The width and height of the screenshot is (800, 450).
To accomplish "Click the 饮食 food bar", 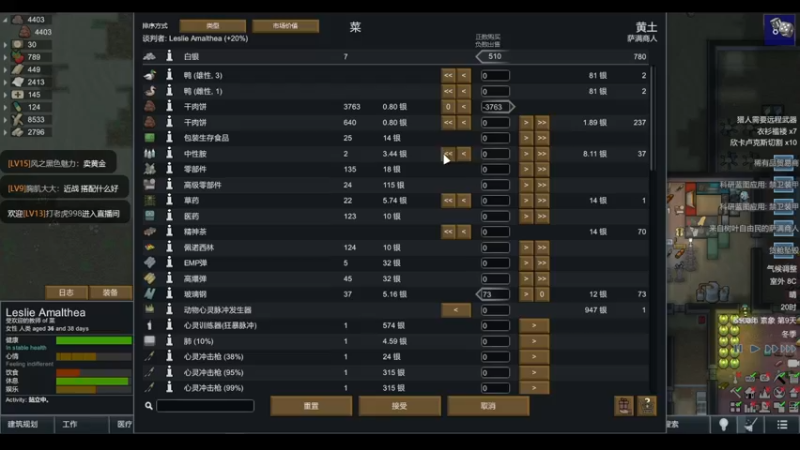I will point(94,373).
